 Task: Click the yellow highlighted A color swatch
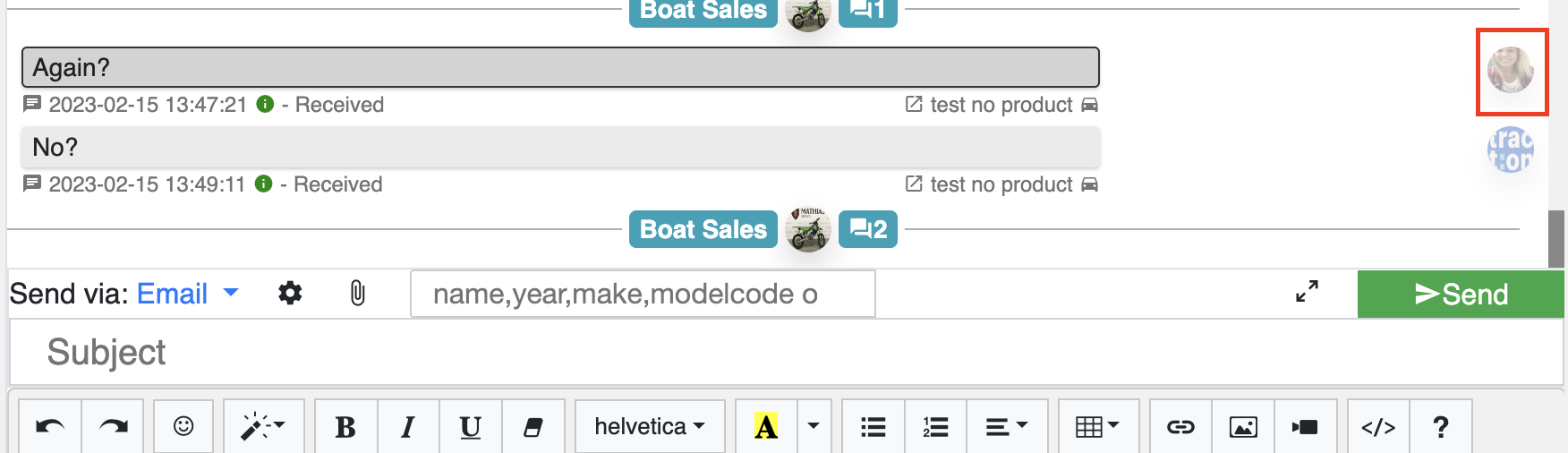[x=766, y=427]
